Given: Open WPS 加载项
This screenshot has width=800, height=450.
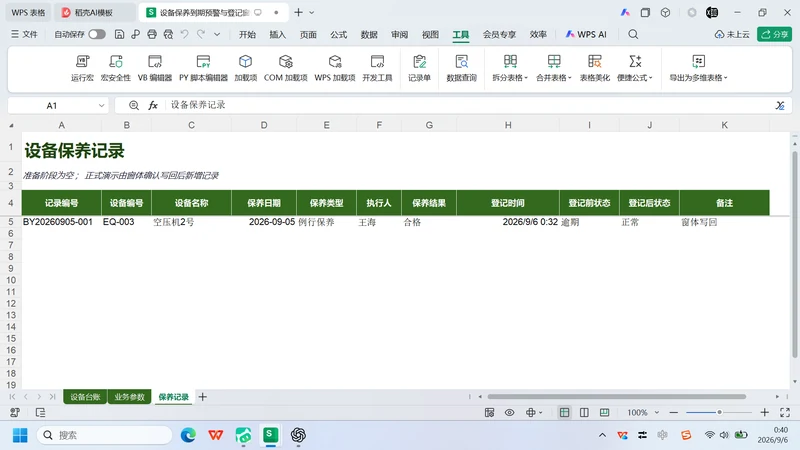Looking at the screenshot, I should click(335, 68).
